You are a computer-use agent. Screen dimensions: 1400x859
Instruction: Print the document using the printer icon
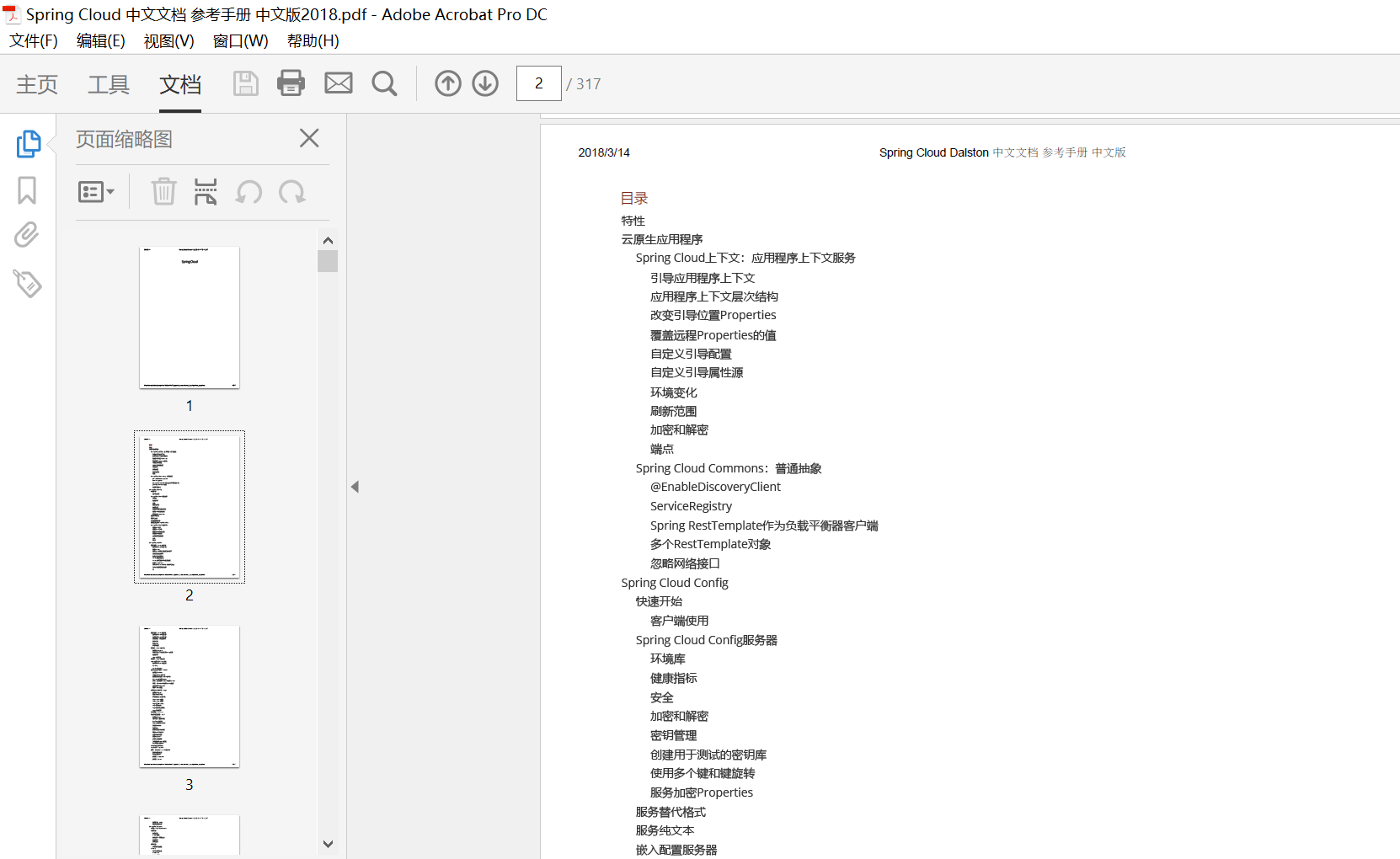click(x=291, y=83)
